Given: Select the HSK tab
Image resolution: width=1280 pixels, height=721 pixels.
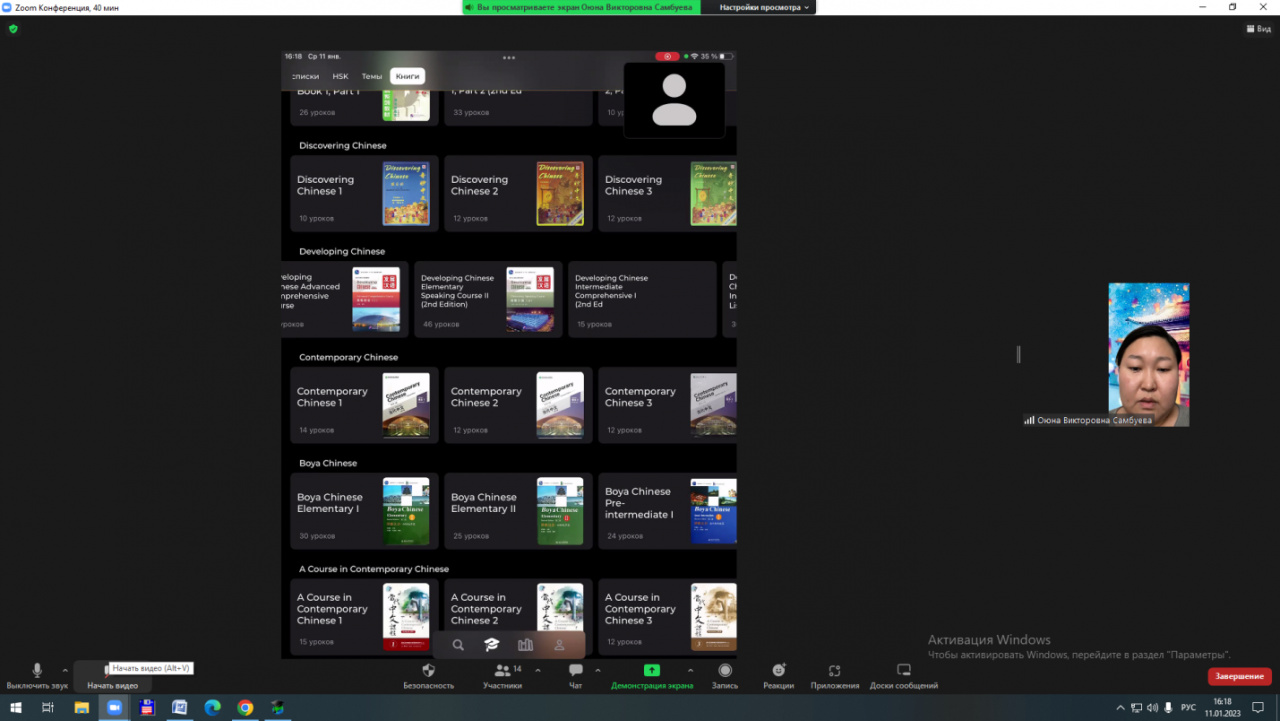Looking at the screenshot, I should (340, 76).
